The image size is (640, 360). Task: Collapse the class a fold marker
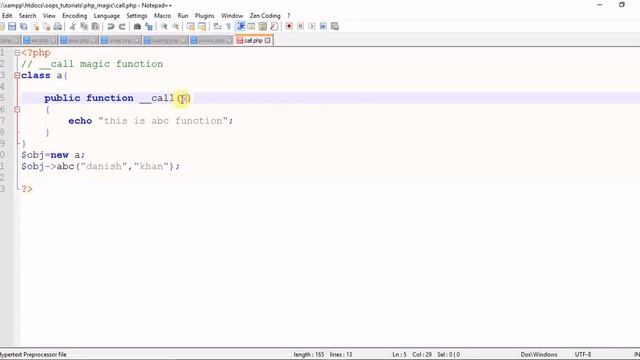(x=17, y=75)
